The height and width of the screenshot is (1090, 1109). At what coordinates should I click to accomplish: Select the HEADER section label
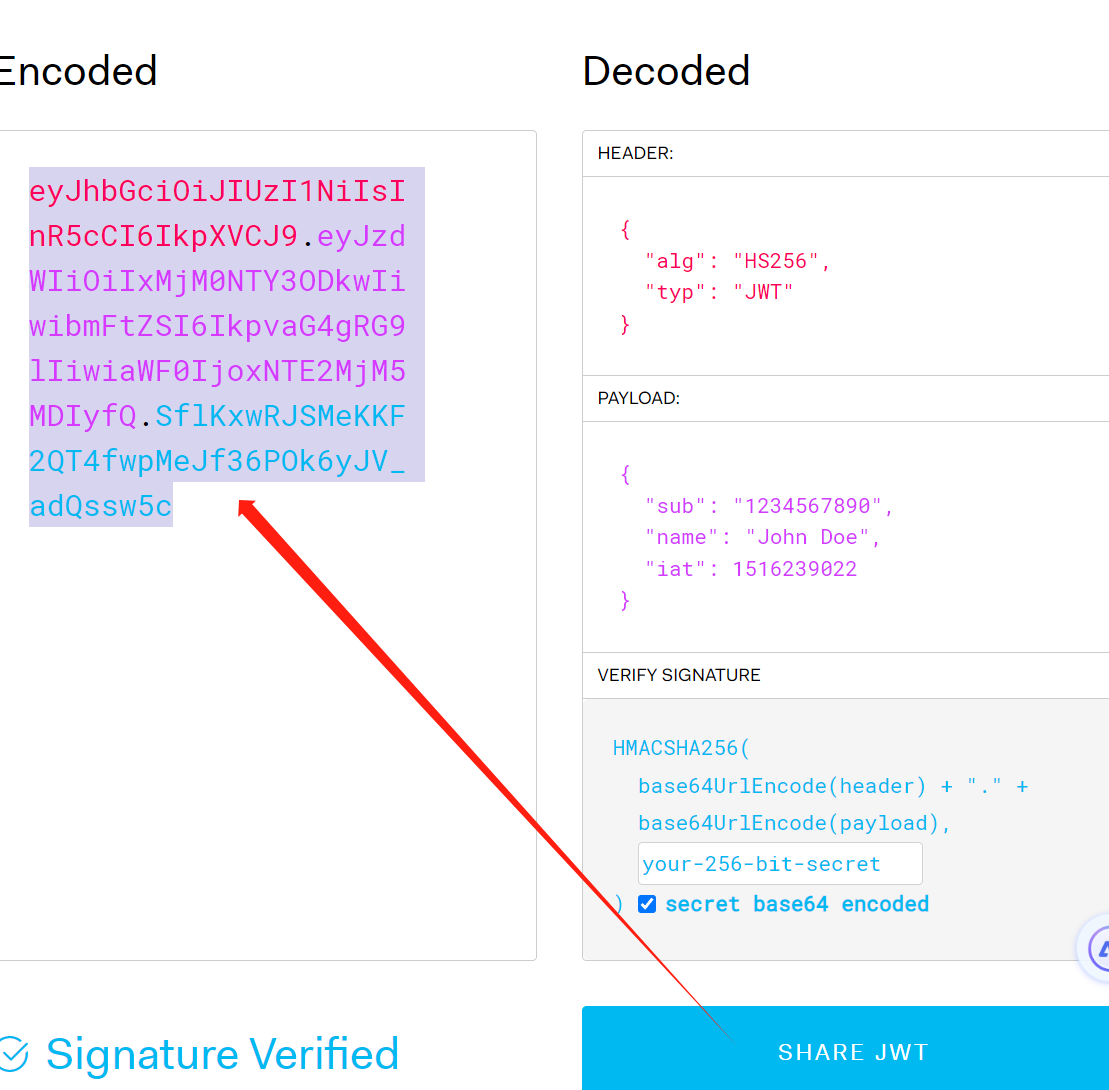point(635,153)
